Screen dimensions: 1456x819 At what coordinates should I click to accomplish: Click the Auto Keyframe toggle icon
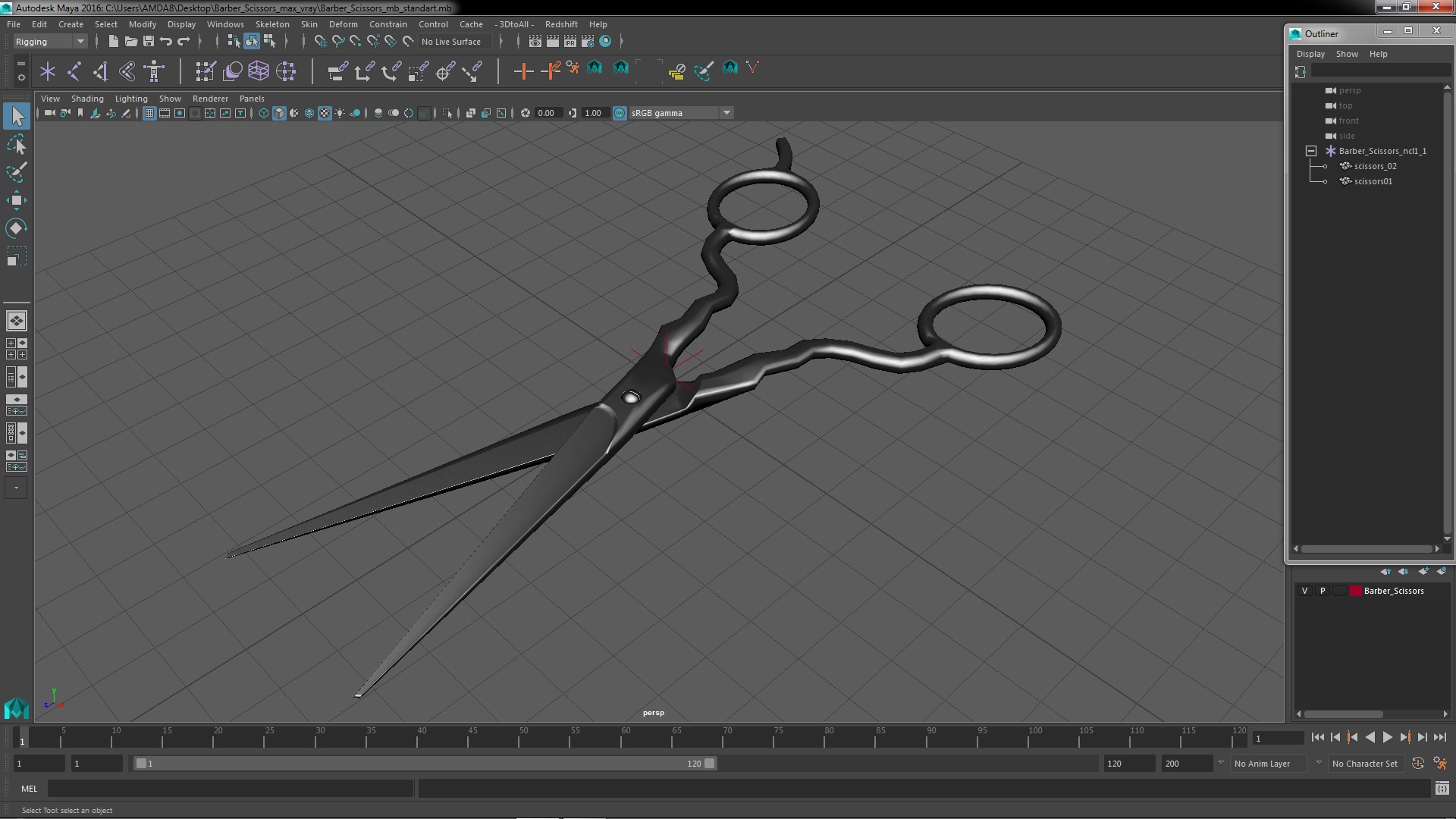1418,764
